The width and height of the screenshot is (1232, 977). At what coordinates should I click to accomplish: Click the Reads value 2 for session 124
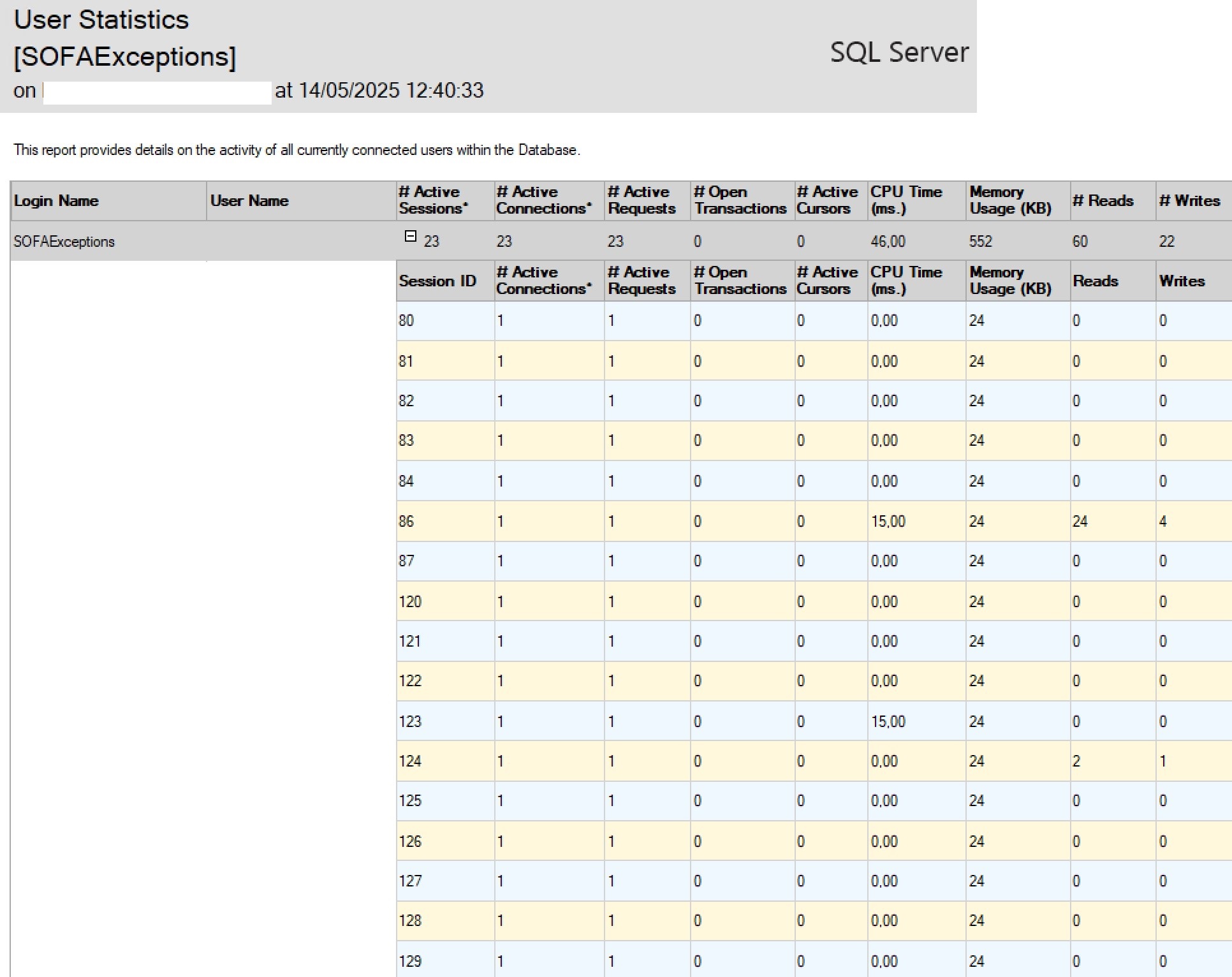(x=1076, y=761)
